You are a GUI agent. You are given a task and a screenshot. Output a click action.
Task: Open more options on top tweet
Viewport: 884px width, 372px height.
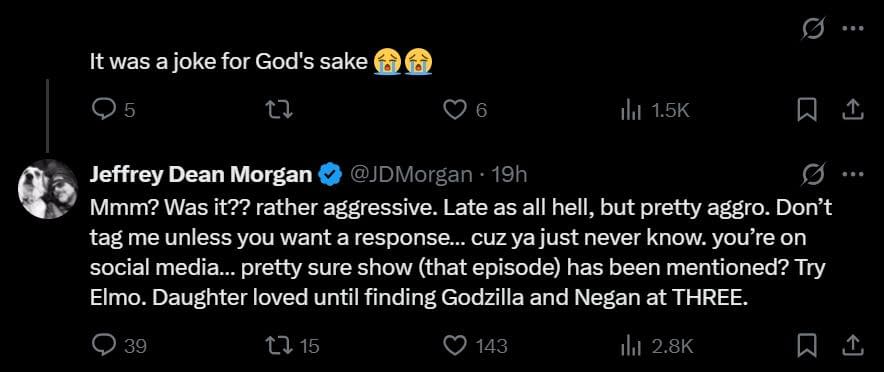click(x=852, y=29)
